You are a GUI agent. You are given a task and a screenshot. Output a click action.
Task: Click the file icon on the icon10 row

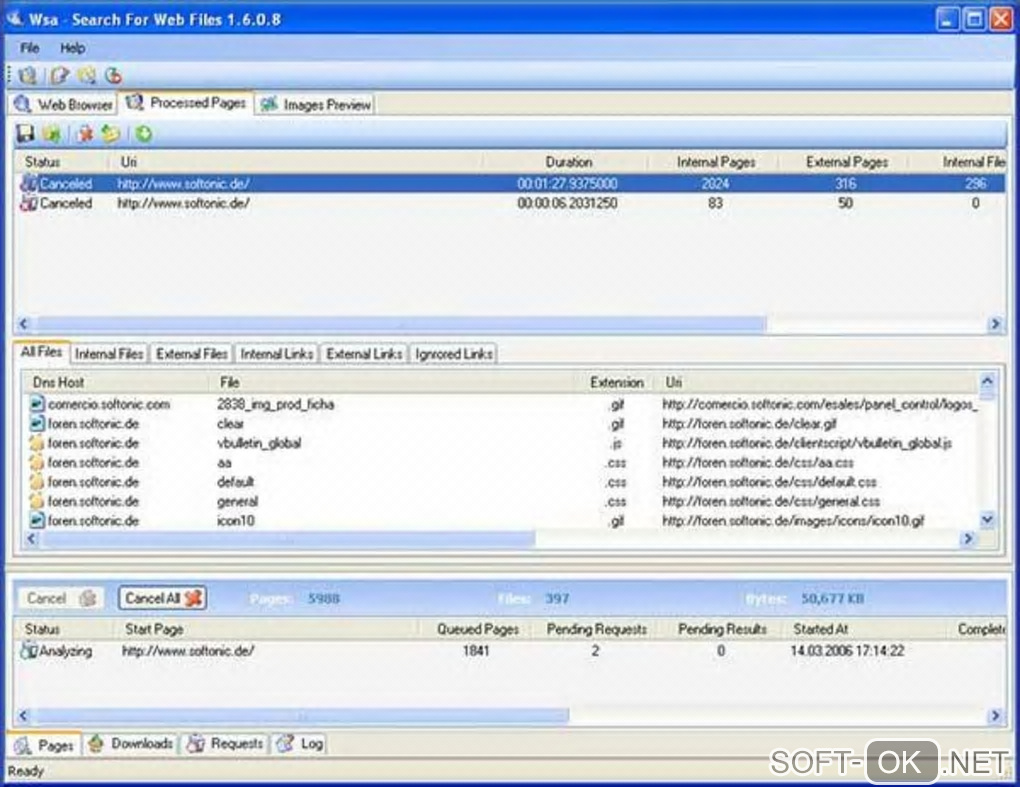point(37,520)
